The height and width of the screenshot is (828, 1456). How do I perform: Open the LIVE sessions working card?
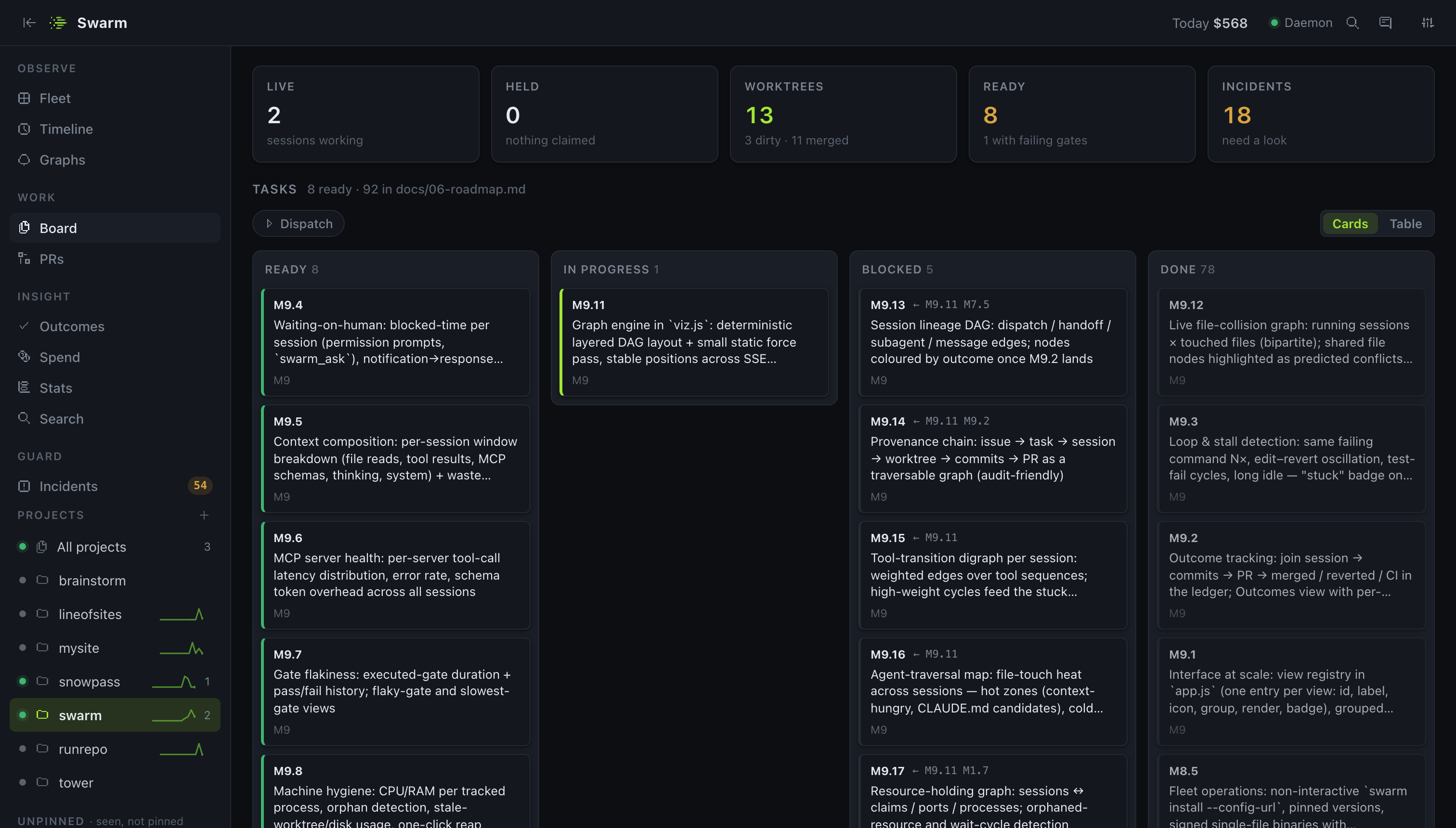point(366,114)
